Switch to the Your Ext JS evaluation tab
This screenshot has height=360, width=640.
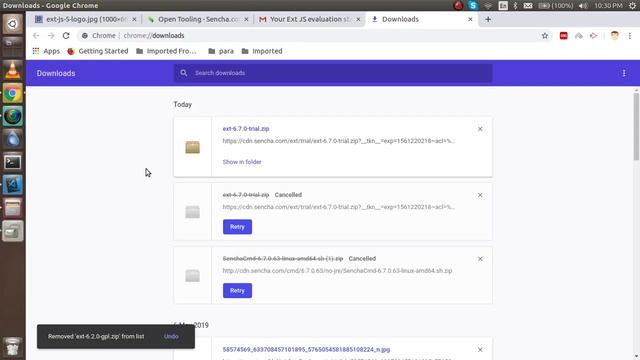tap(309, 19)
